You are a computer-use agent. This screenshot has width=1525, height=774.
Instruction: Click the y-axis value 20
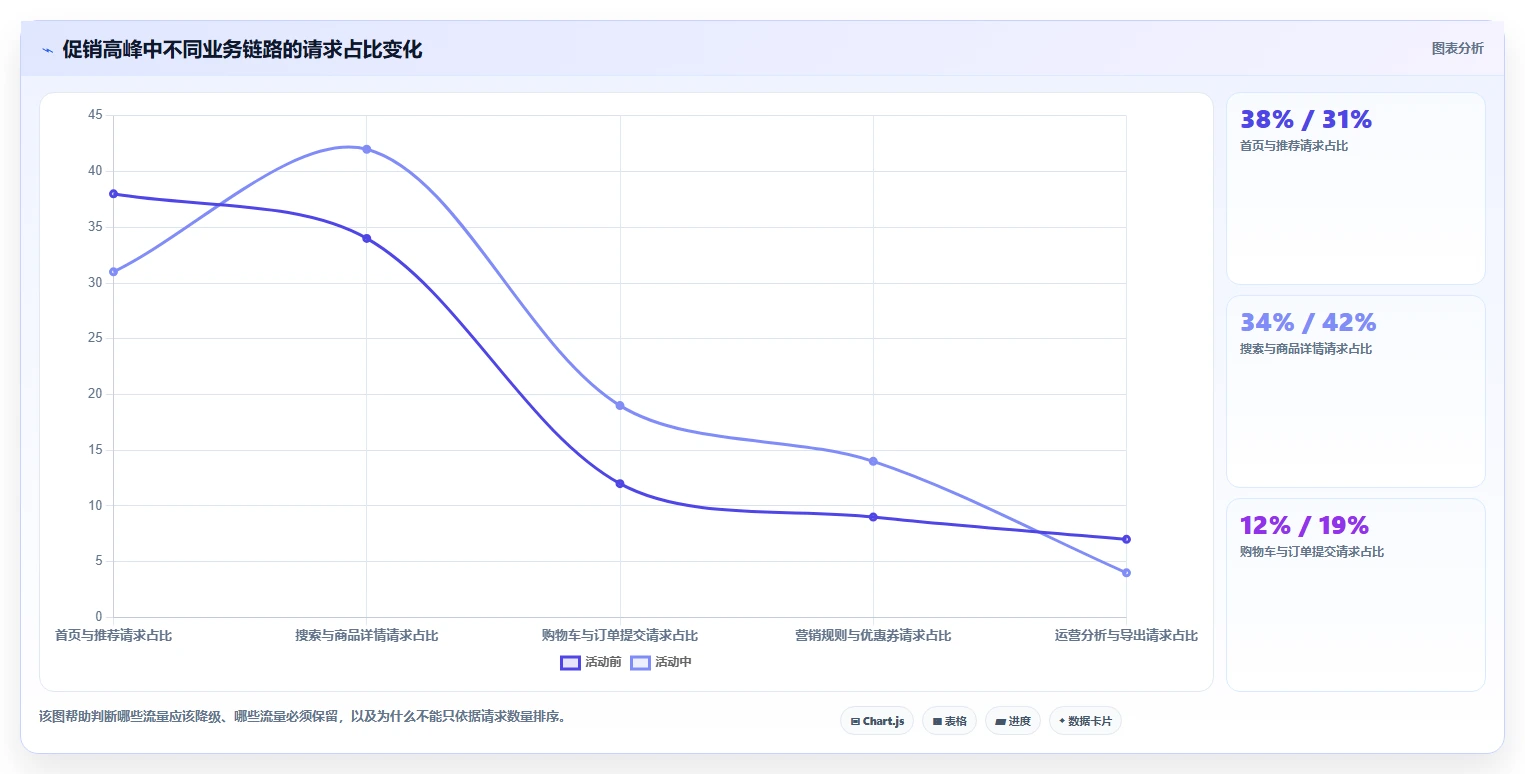pyautogui.click(x=96, y=394)
